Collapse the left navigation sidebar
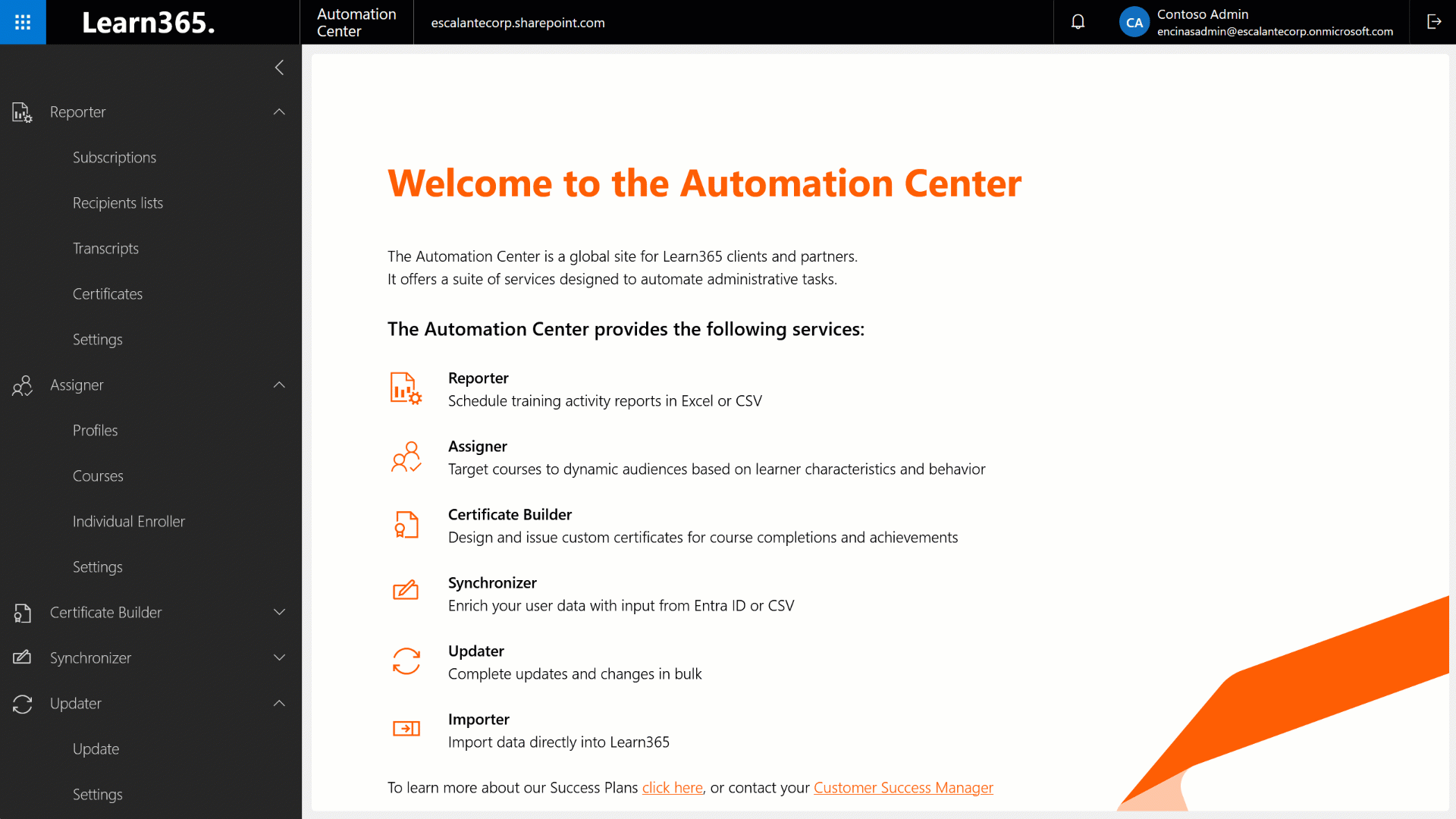The width and height of the screenshot is (1456, 819). tap(279, 67)
